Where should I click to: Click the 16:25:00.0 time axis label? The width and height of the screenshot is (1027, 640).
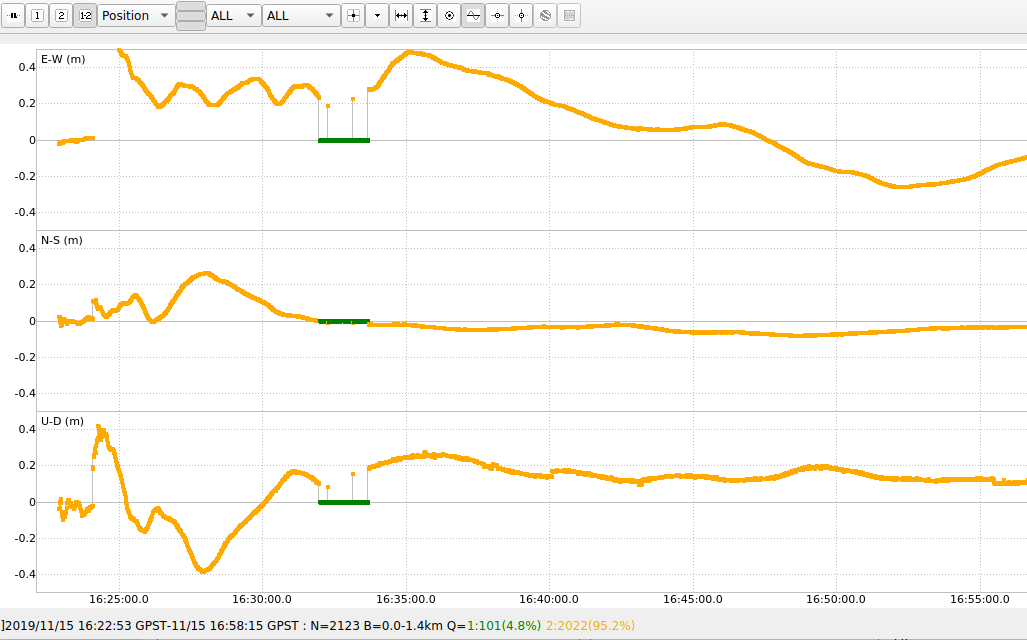[x=119, y=599]
